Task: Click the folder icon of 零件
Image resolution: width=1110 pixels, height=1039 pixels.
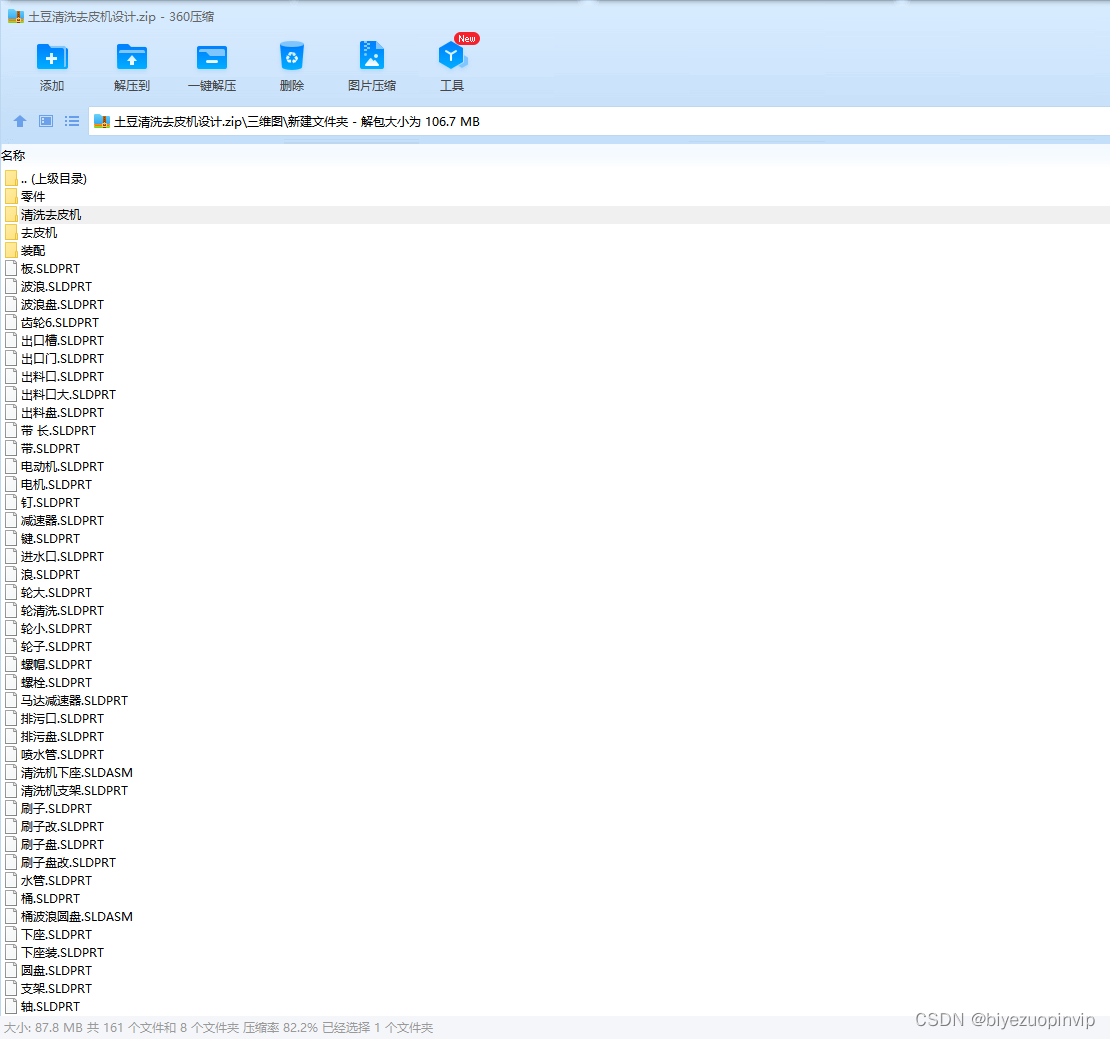Action: 11,197
